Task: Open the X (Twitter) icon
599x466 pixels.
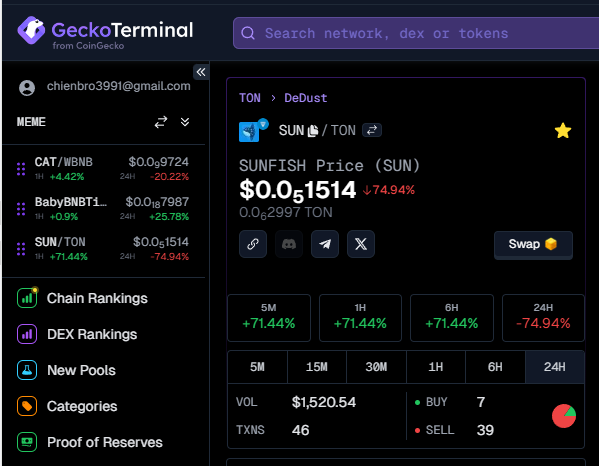Action: [361, 244]
